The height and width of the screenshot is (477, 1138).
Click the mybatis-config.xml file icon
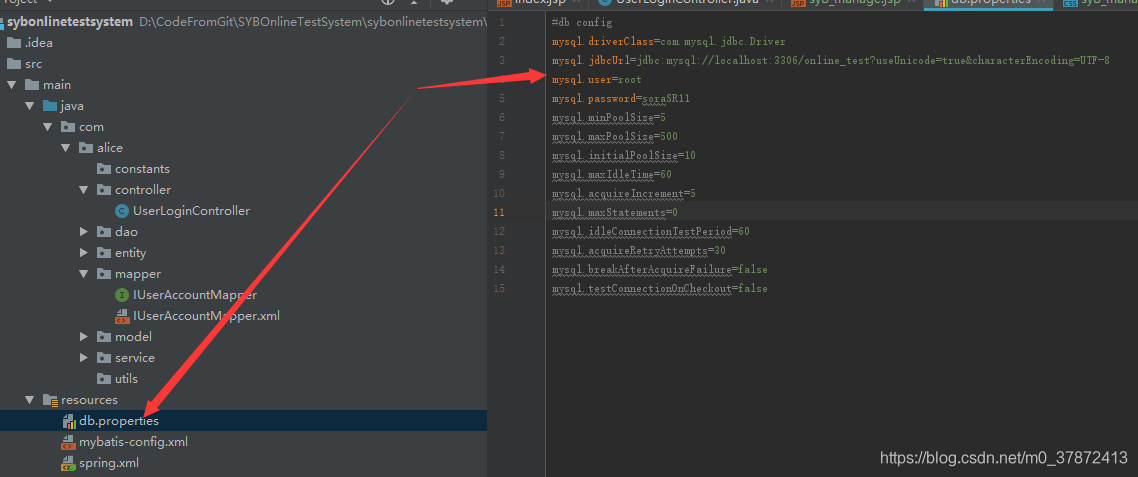pos(68,442)
